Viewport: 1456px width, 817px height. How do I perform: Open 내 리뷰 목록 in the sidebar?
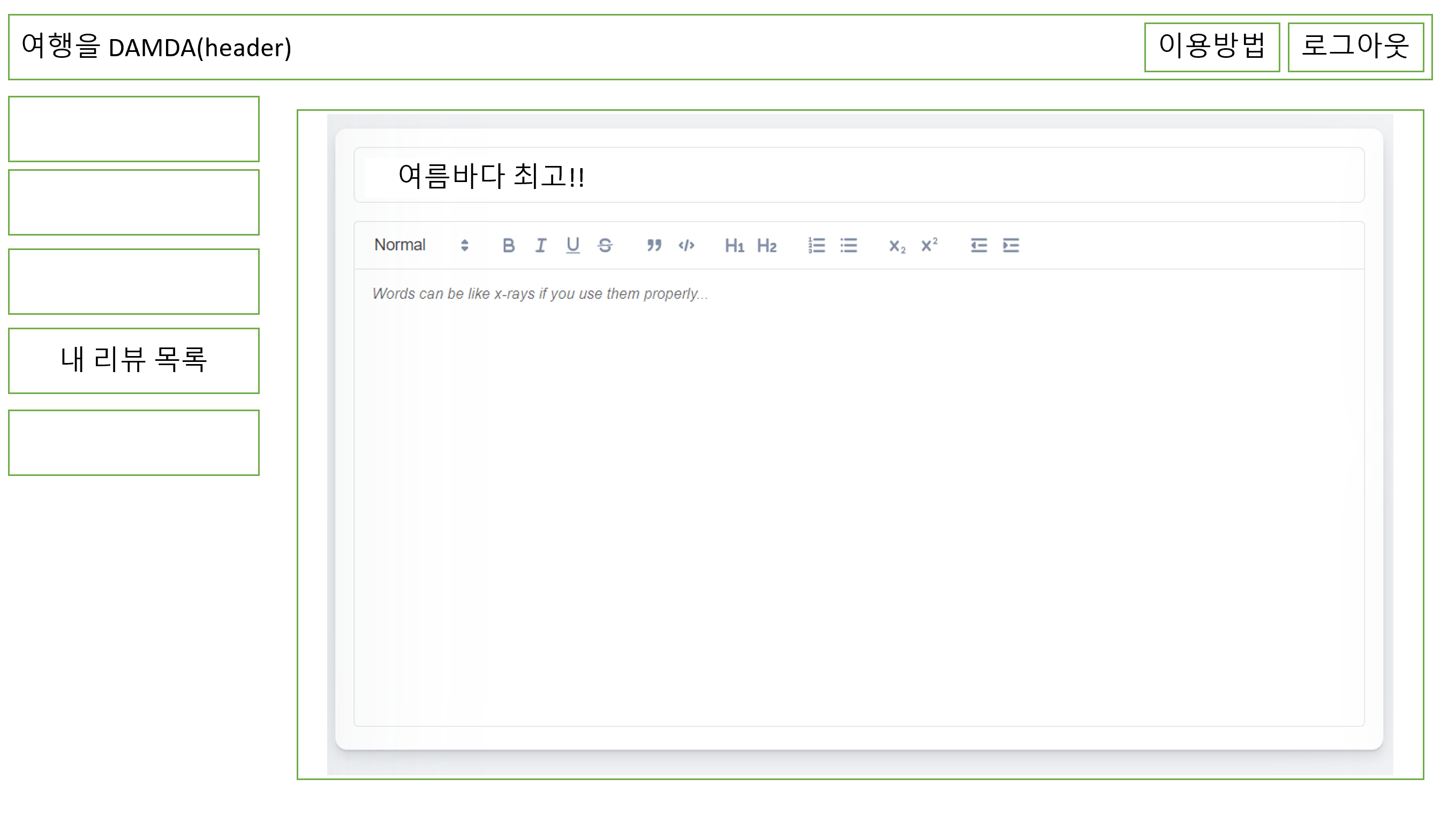134,360
